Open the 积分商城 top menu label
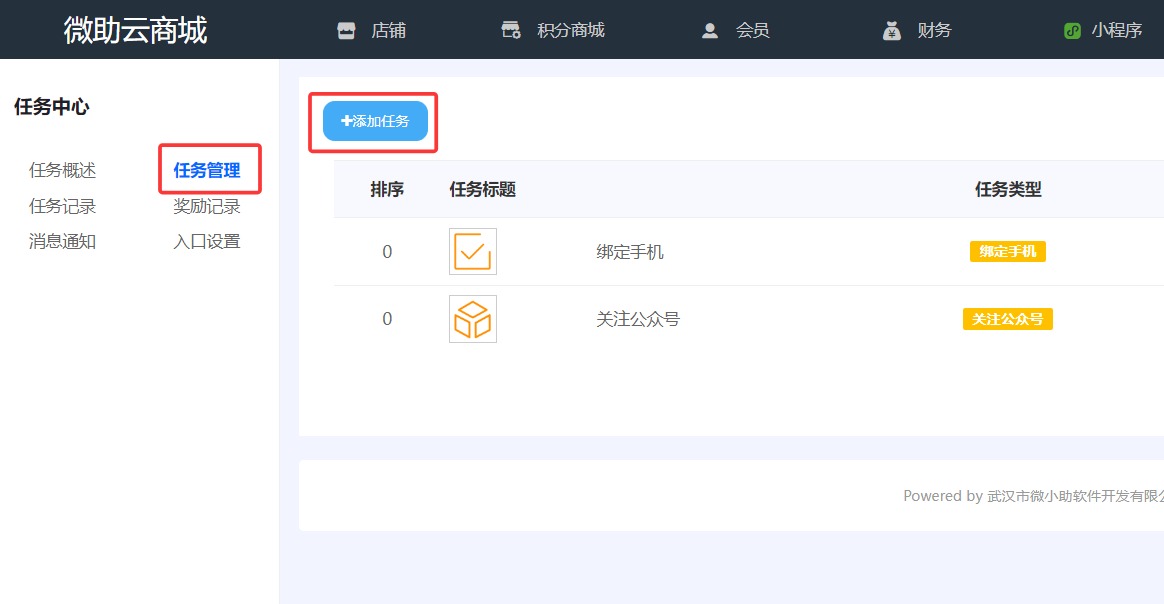 tap(571, 30)
